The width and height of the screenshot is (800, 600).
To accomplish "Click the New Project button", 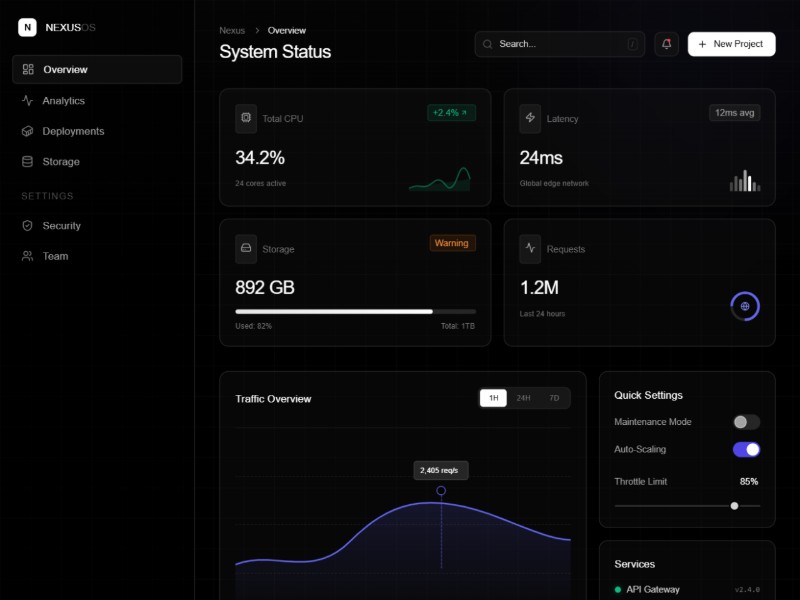I will click(x=731, y=44).
